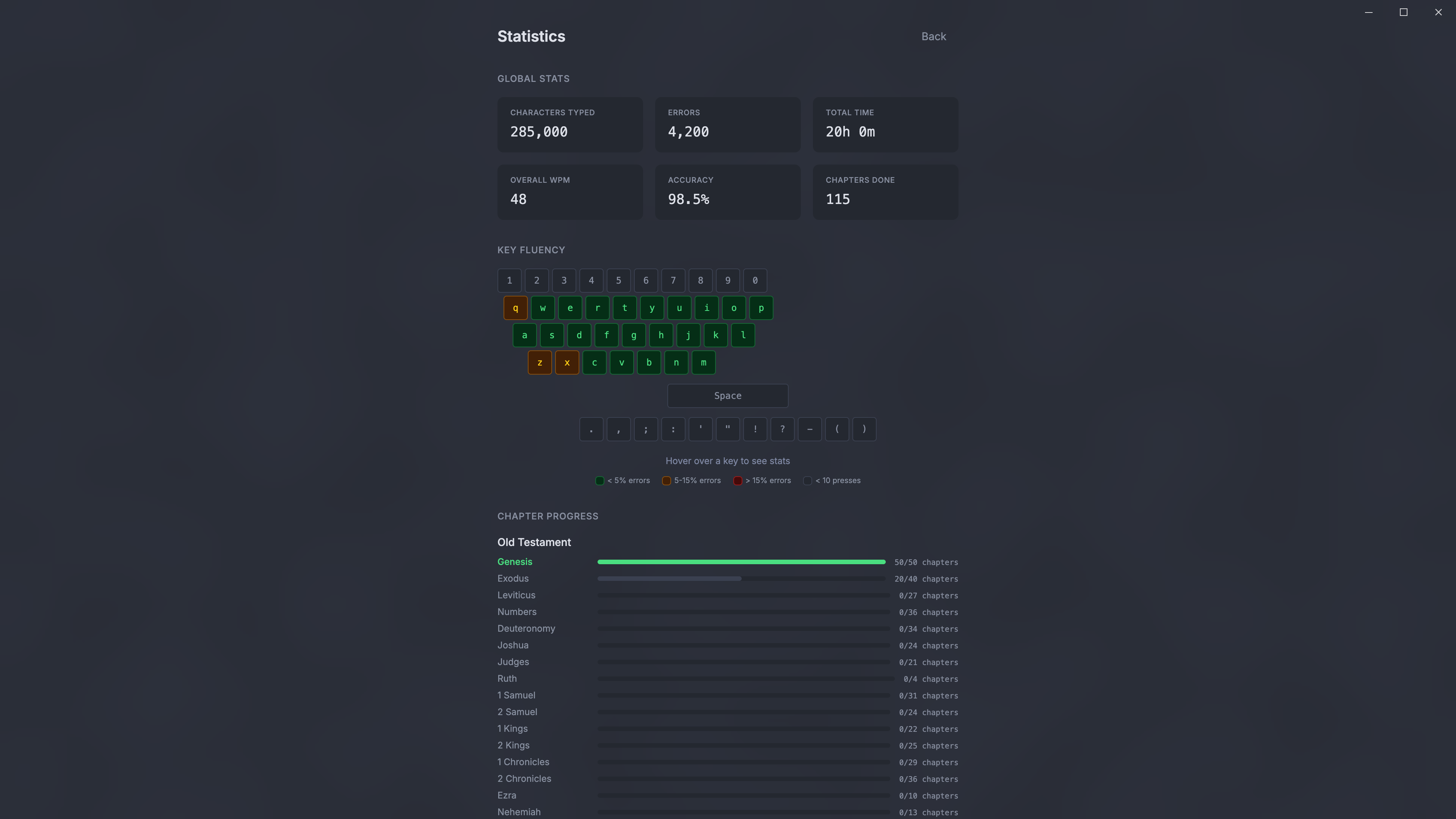Screen dimensions: 1456x819
Task: Click the green 'w' key tile
Action: pos(543,308)
